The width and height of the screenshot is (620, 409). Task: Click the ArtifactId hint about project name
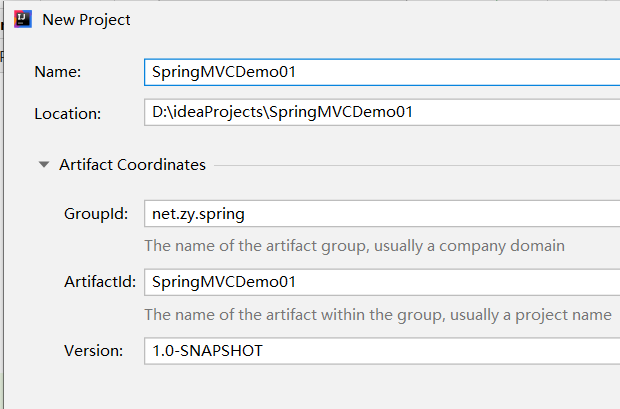coord(377,314)
